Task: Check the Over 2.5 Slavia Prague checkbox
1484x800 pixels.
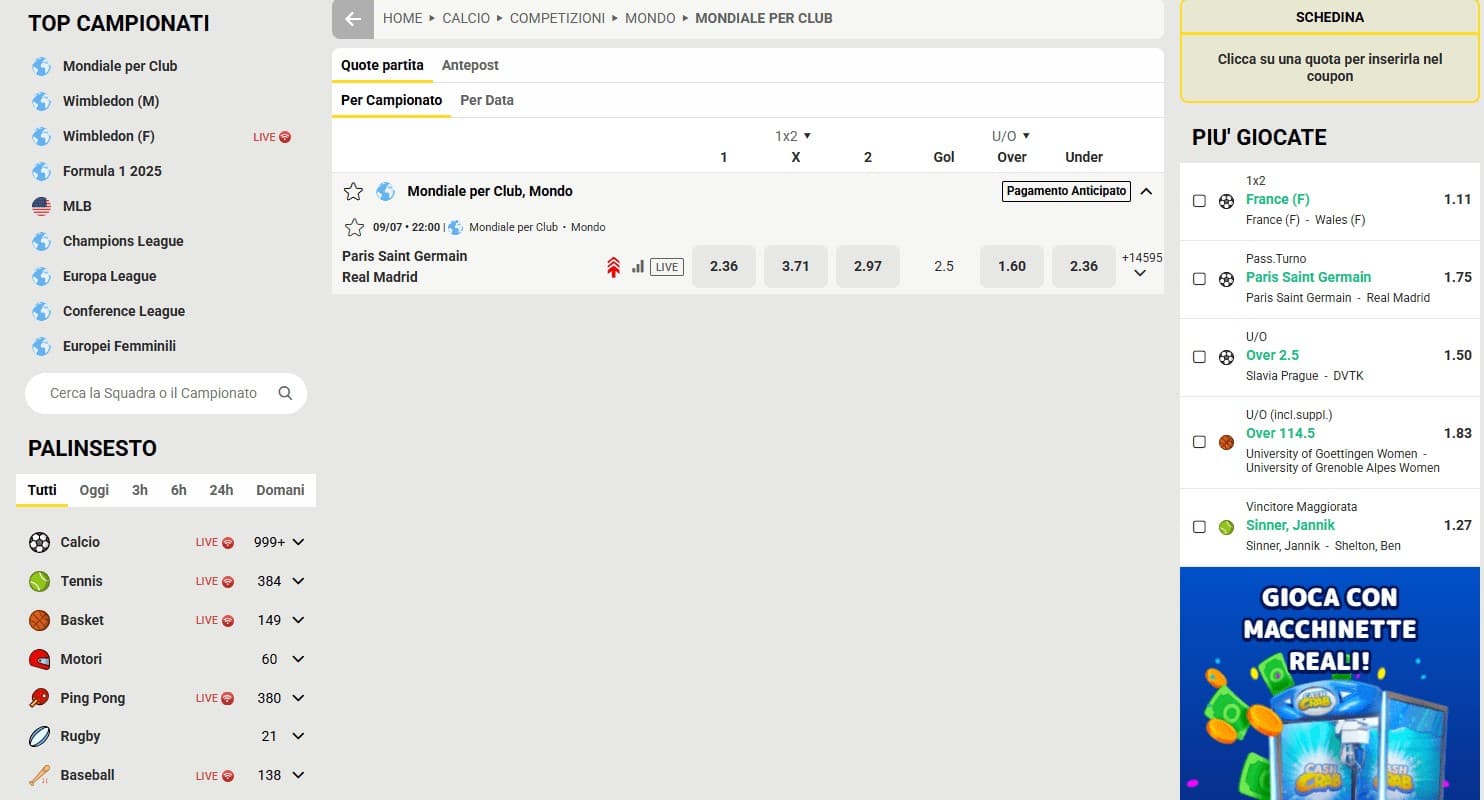Action: point(1200,357)
